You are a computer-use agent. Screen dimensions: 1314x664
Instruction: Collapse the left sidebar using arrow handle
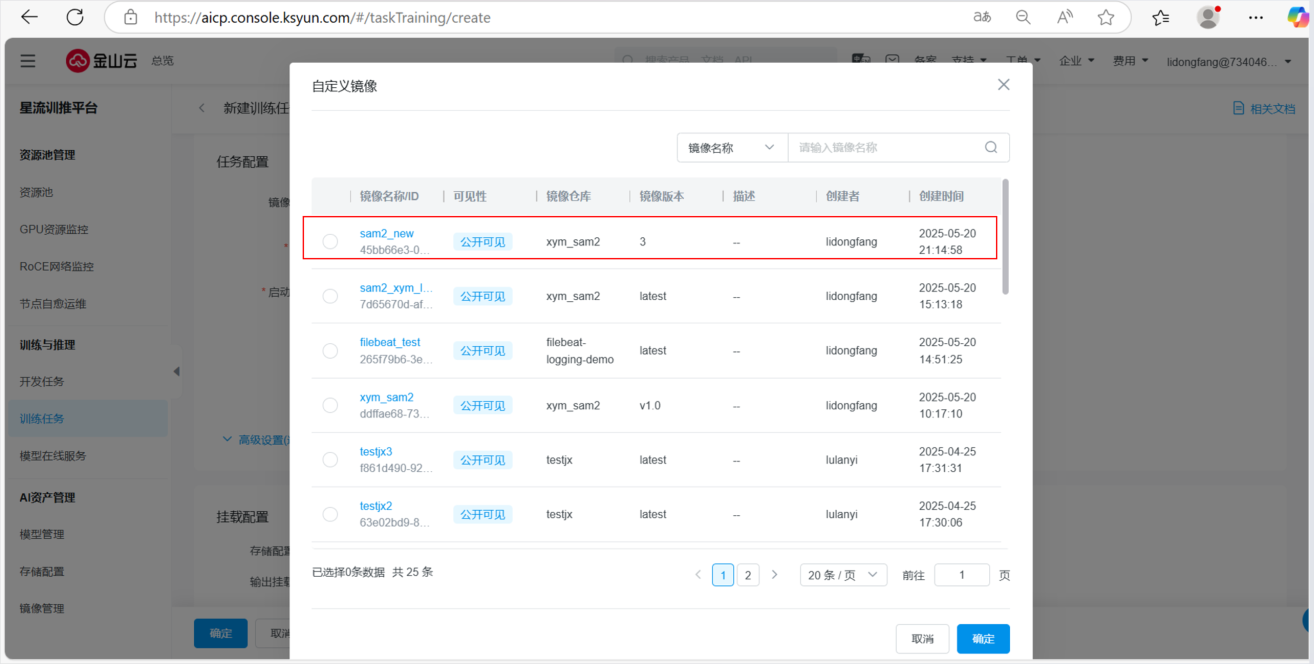point(177,371)
